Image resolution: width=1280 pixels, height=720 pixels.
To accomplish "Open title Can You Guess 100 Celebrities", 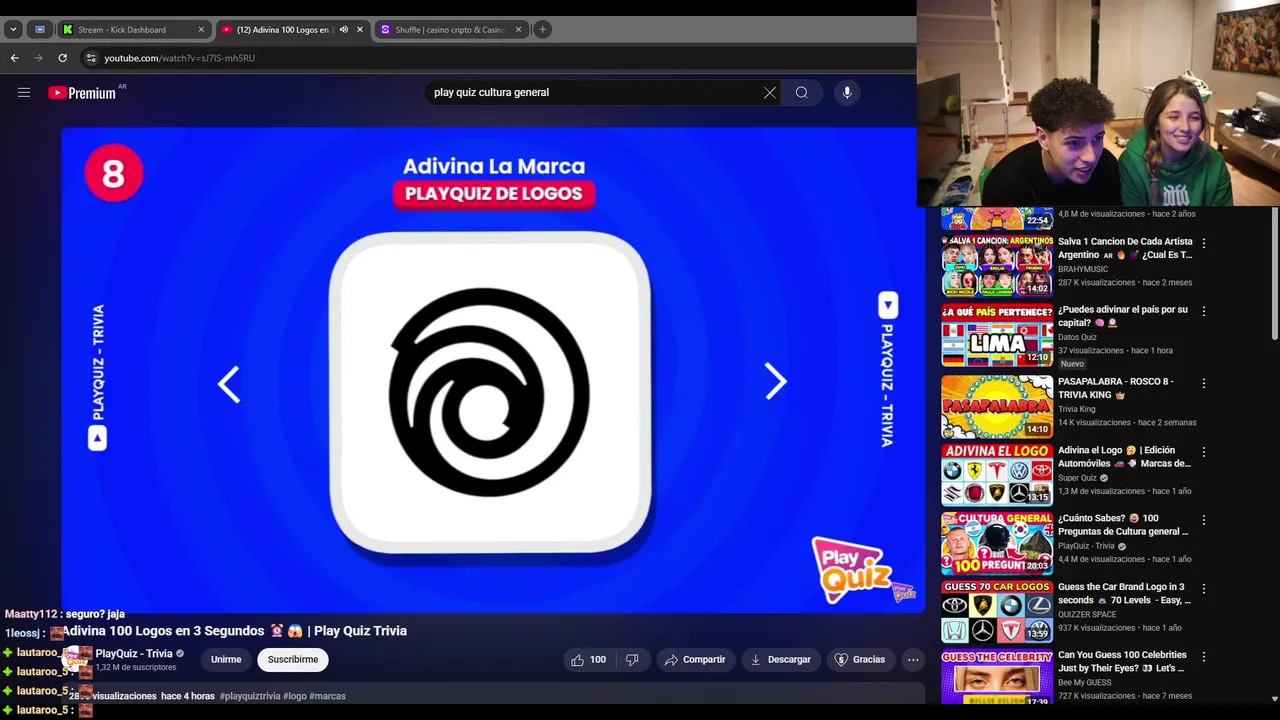I will (1122, 662).
